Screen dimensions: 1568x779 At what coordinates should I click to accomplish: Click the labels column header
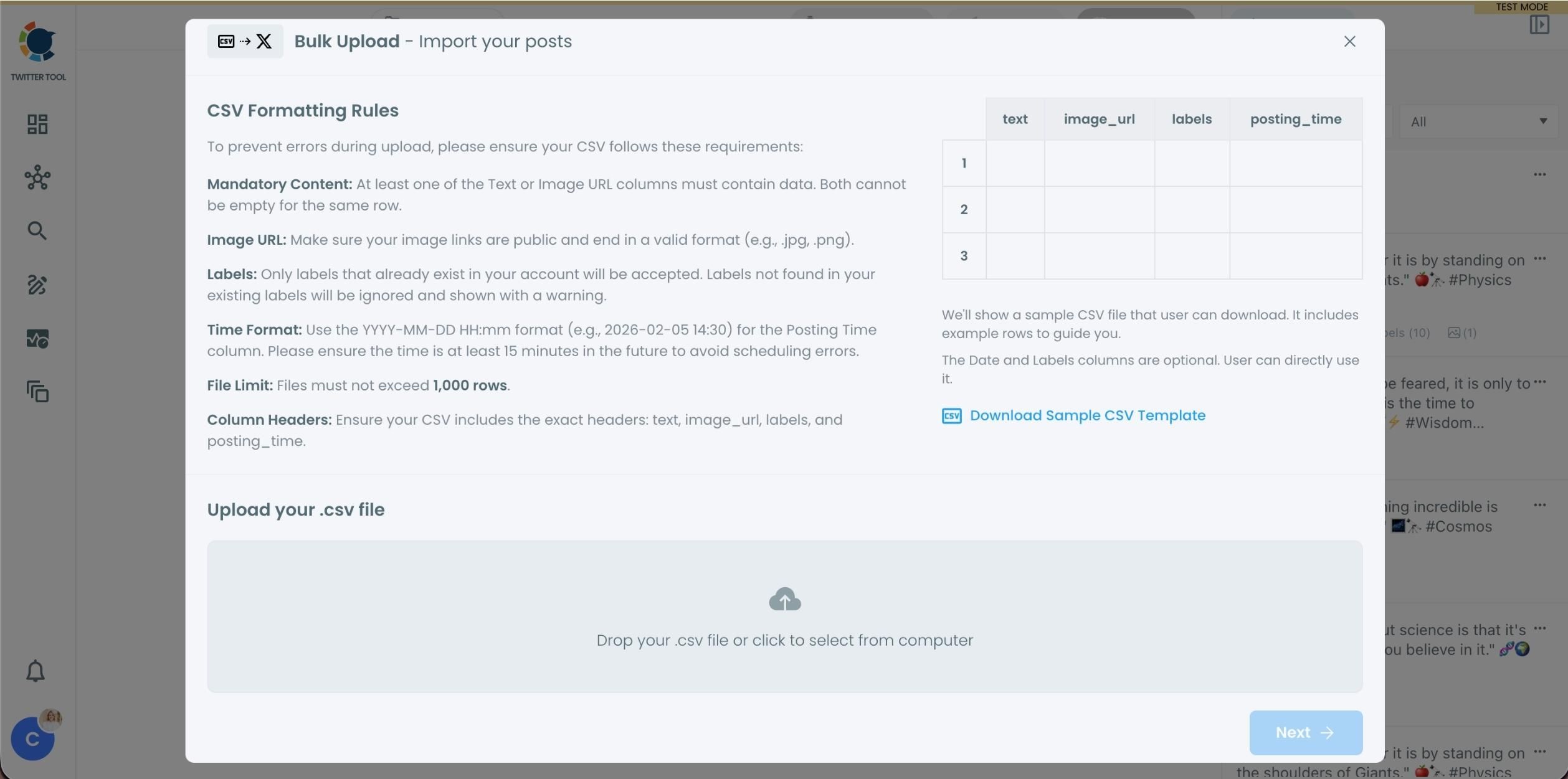tap(1190, 119)
